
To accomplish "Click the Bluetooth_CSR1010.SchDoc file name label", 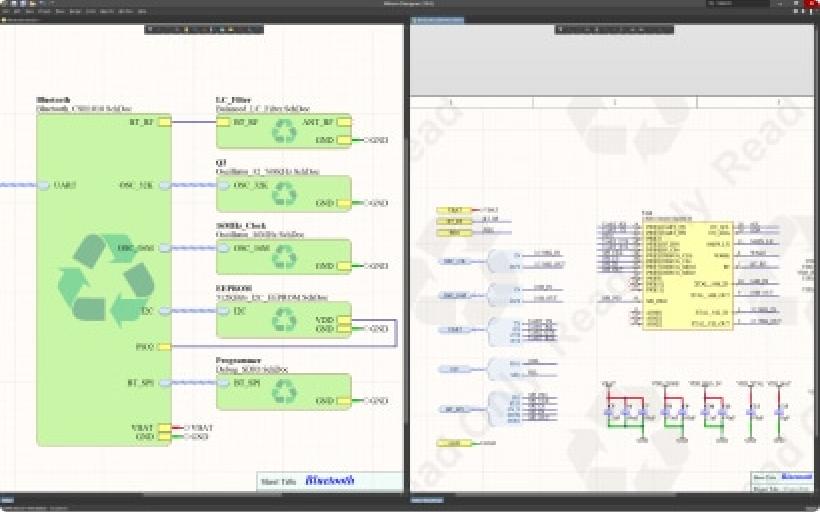I will [84, 109].
